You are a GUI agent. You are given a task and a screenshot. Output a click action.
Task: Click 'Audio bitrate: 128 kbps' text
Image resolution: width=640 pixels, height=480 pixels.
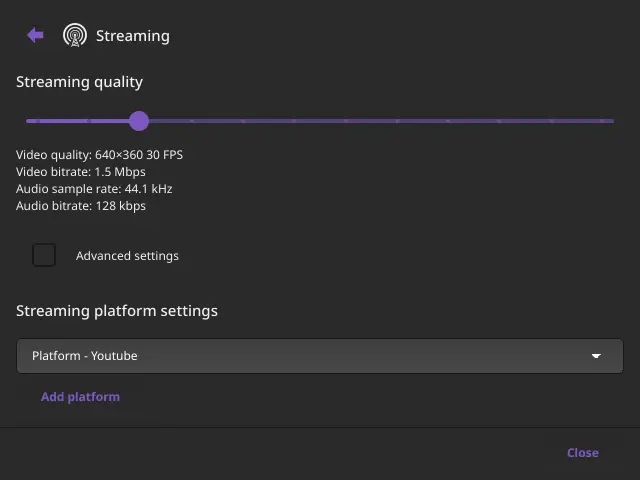coord(80,206)
